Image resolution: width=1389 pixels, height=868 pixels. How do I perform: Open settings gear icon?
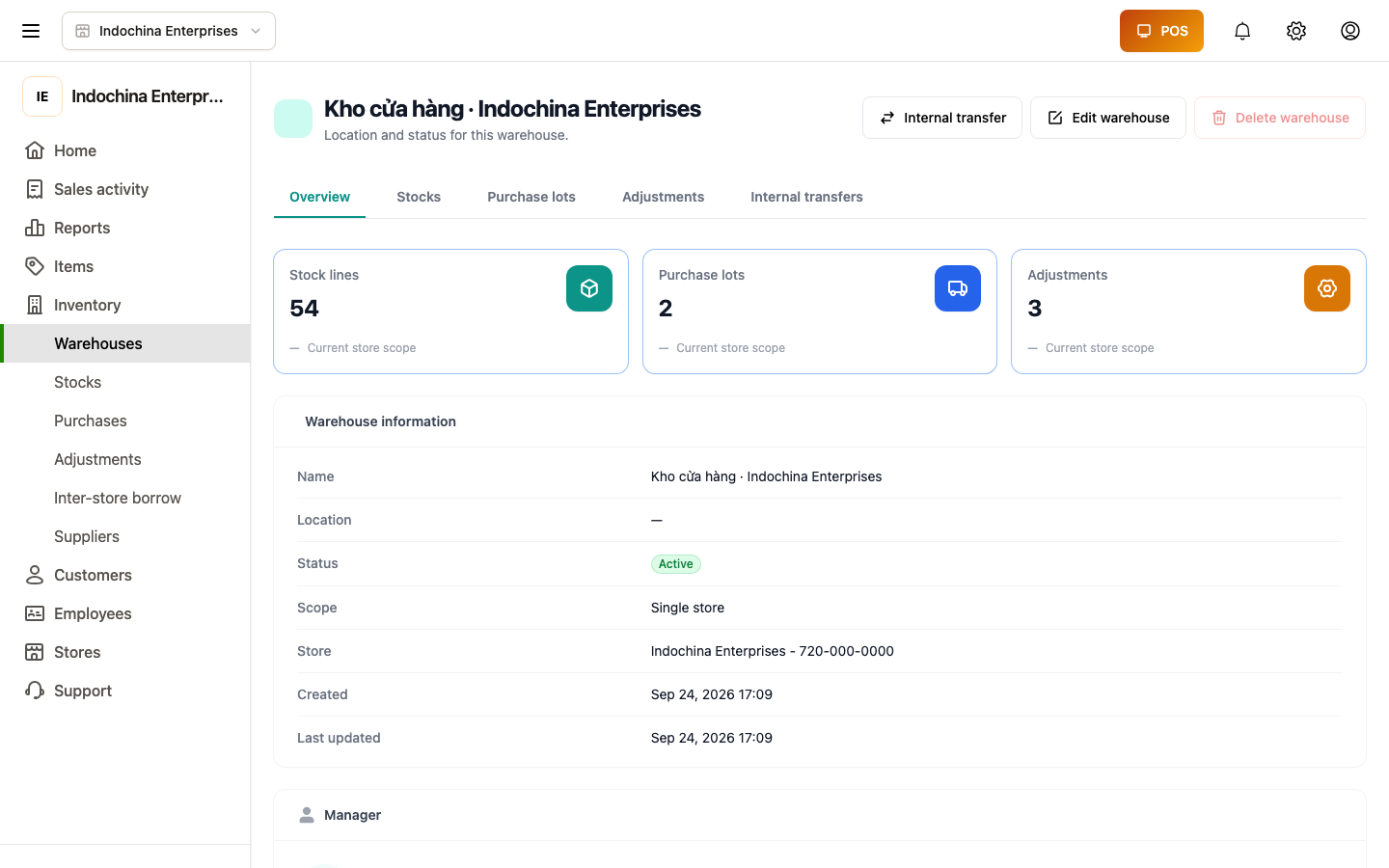point(1296,31)
